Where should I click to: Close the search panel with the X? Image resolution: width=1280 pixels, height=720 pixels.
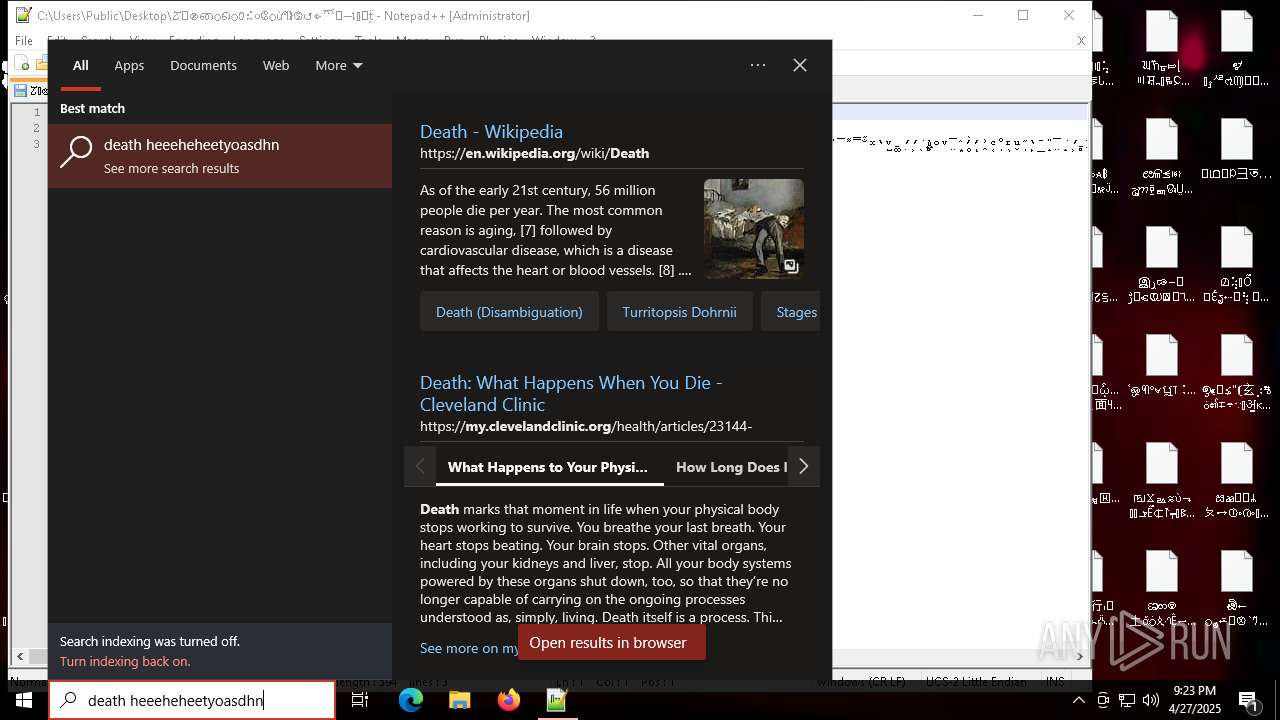point(800,65)
